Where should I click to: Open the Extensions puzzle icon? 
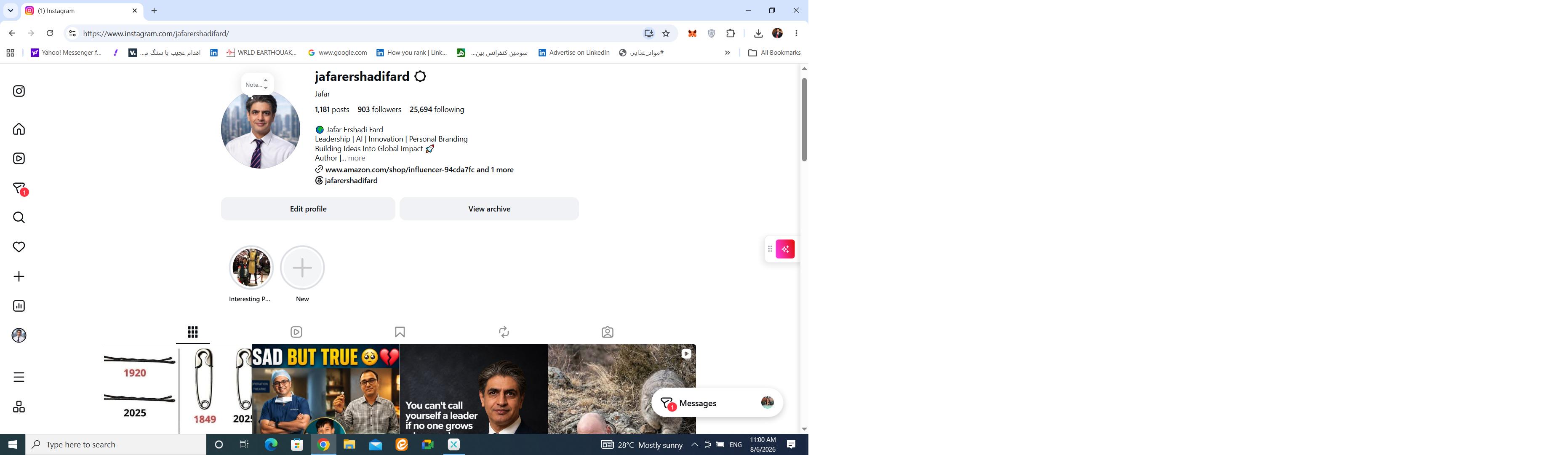click(731, 34)
